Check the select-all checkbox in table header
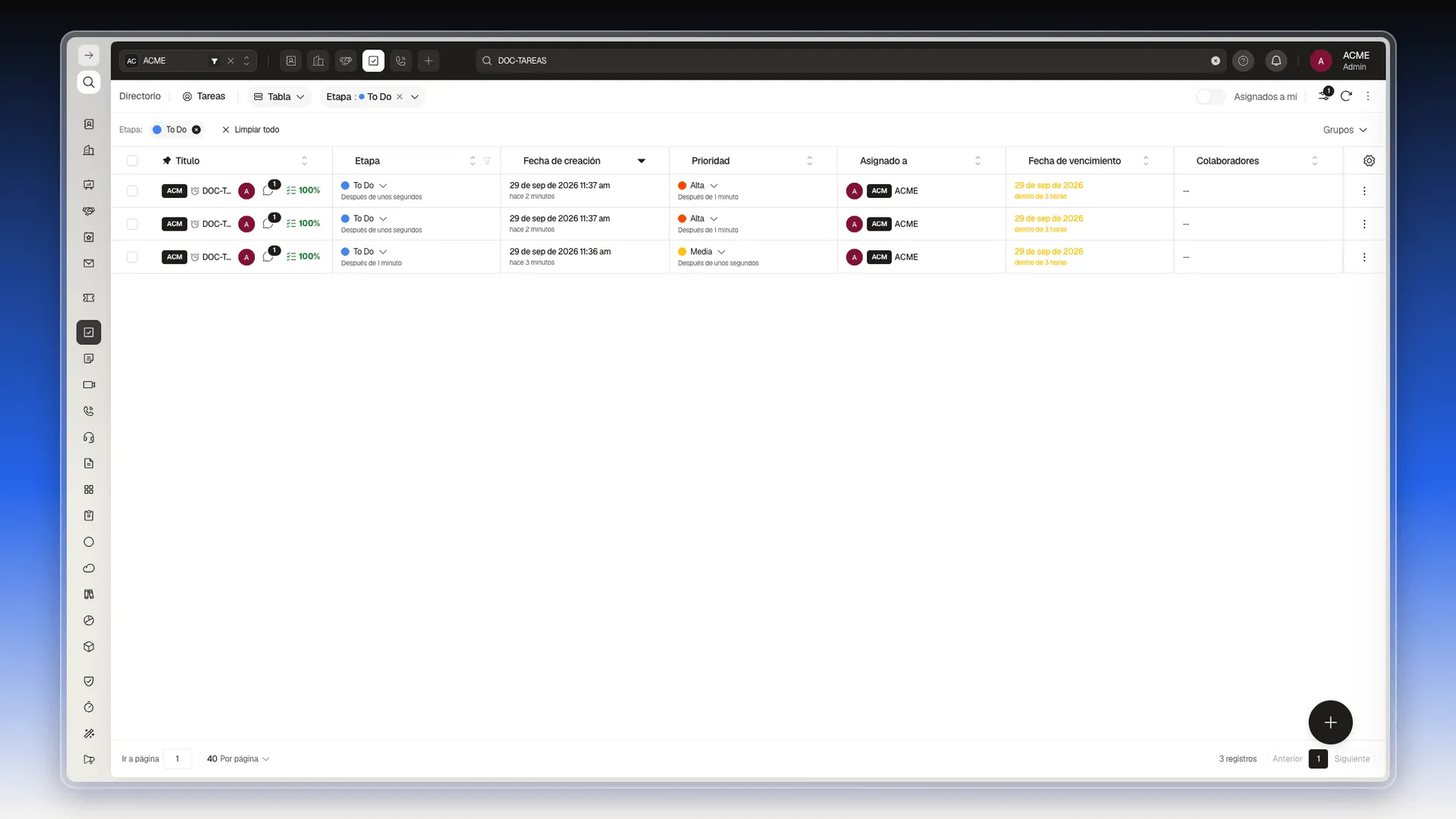 [132, 161]
